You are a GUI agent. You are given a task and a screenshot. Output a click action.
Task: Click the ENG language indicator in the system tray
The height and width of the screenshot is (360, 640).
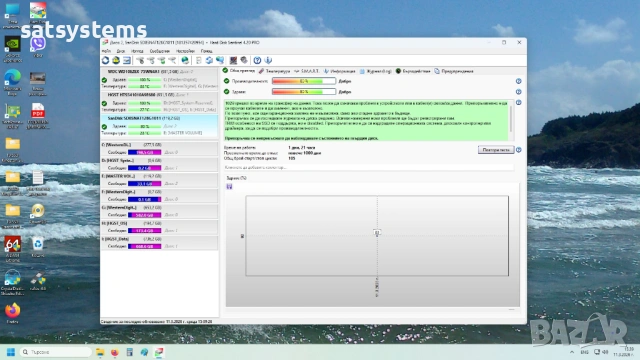click(x=584, y=352)
